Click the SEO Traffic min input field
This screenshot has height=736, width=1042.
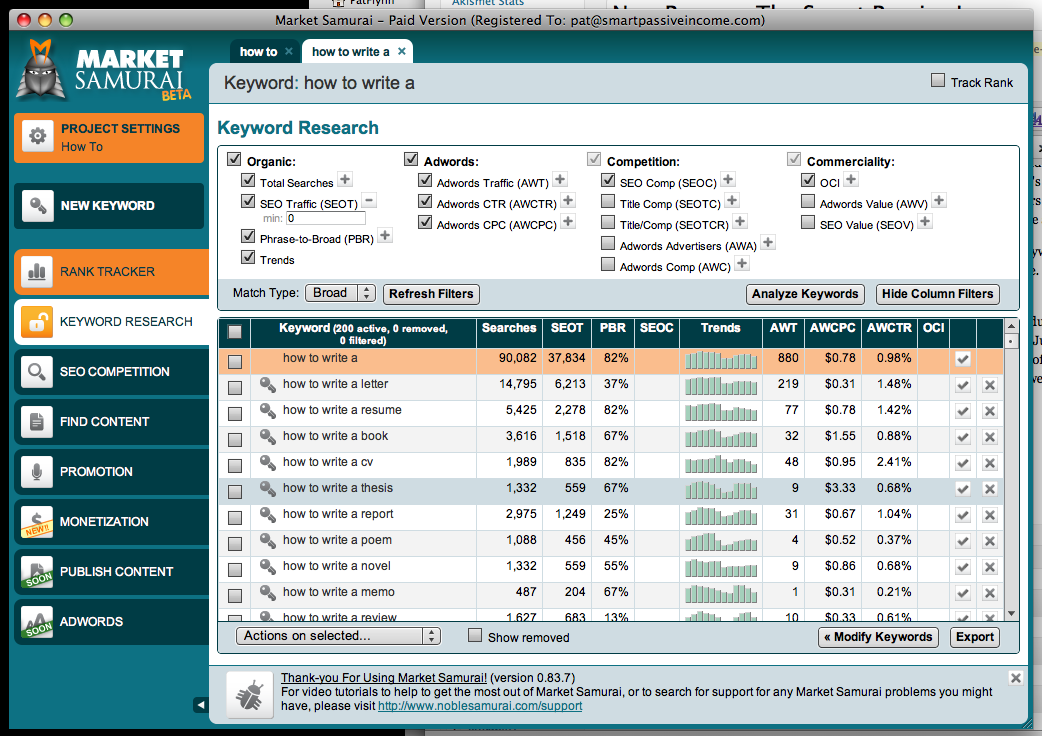[326, 219]
